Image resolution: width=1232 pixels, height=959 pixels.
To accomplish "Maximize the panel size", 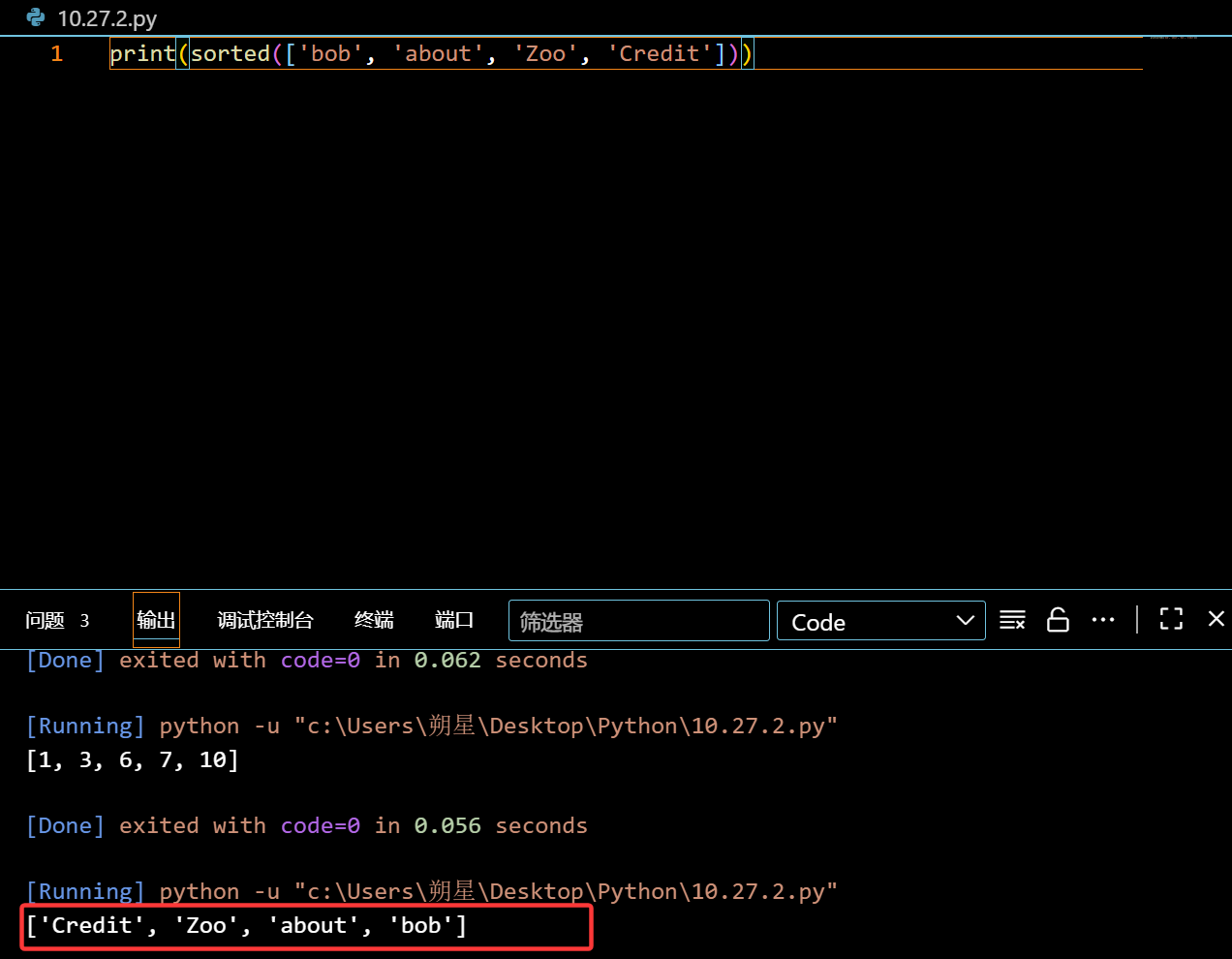I will tap(1171, 619).
